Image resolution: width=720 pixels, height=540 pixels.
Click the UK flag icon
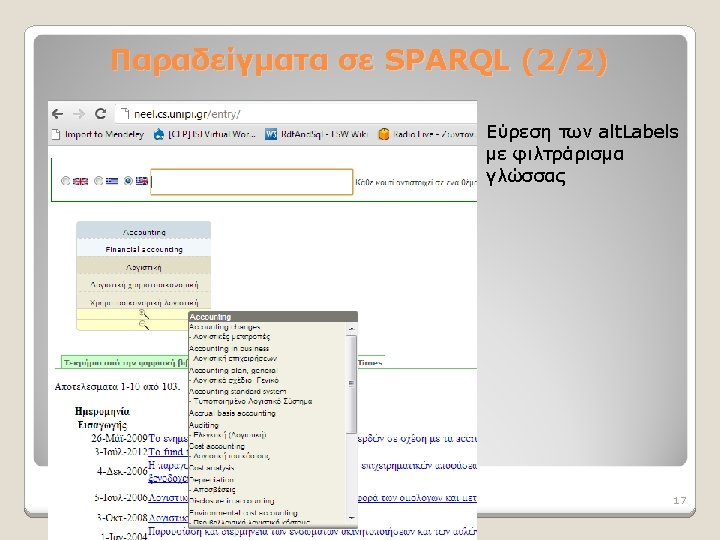click(x=80, y=181)
